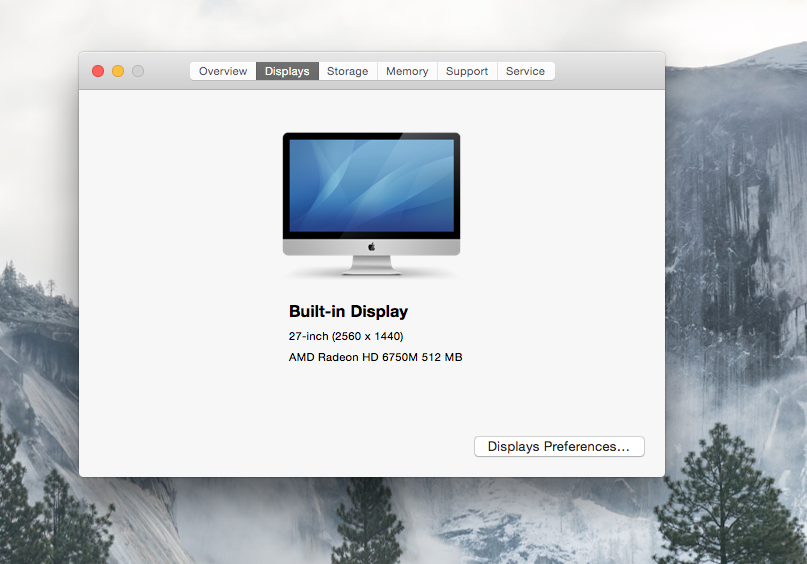Switch to the Overview tab
The image size is (807, 564).
click(223, 71)
